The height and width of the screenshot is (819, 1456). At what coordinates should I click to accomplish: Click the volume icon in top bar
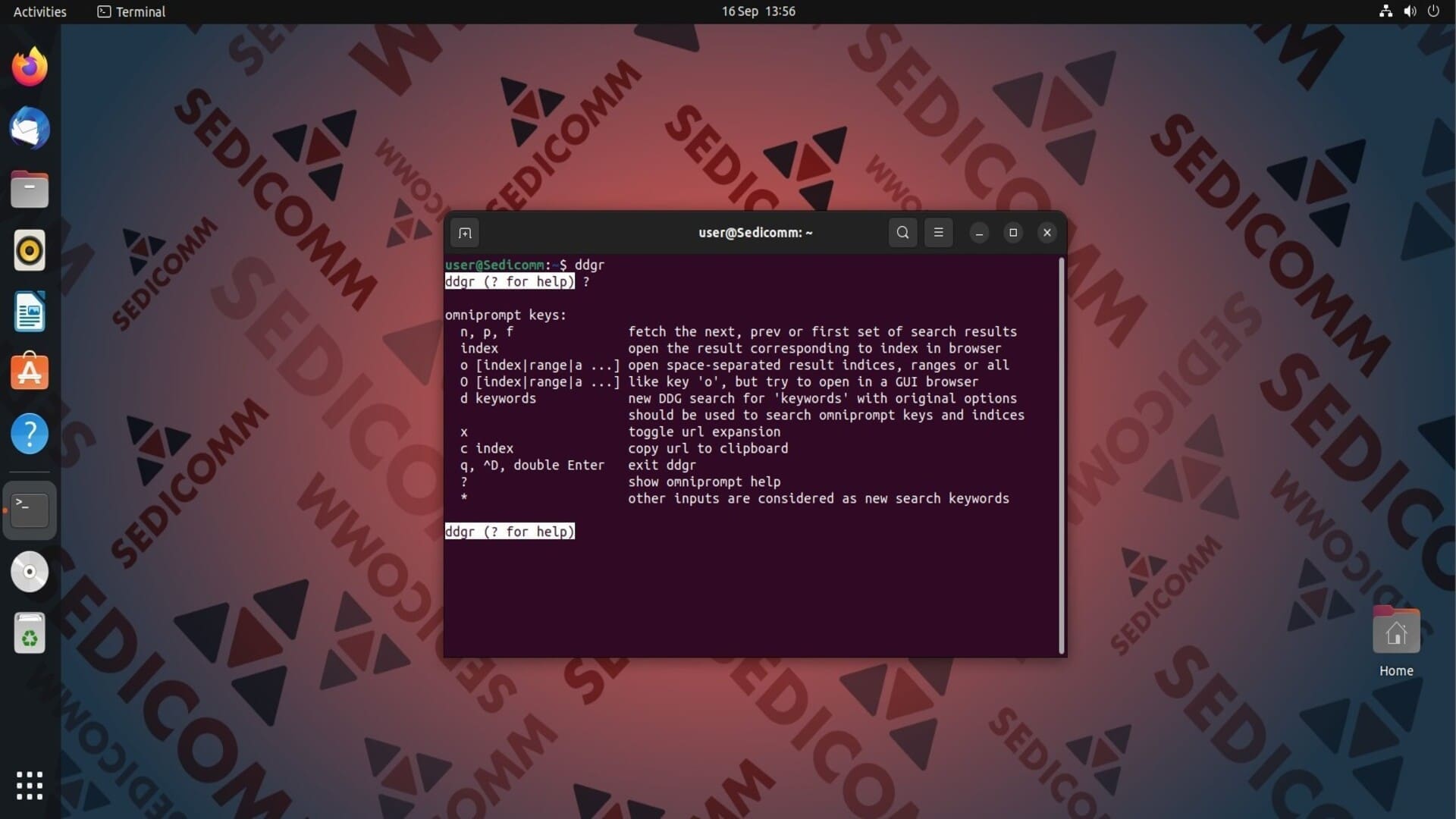point(1410,11)
